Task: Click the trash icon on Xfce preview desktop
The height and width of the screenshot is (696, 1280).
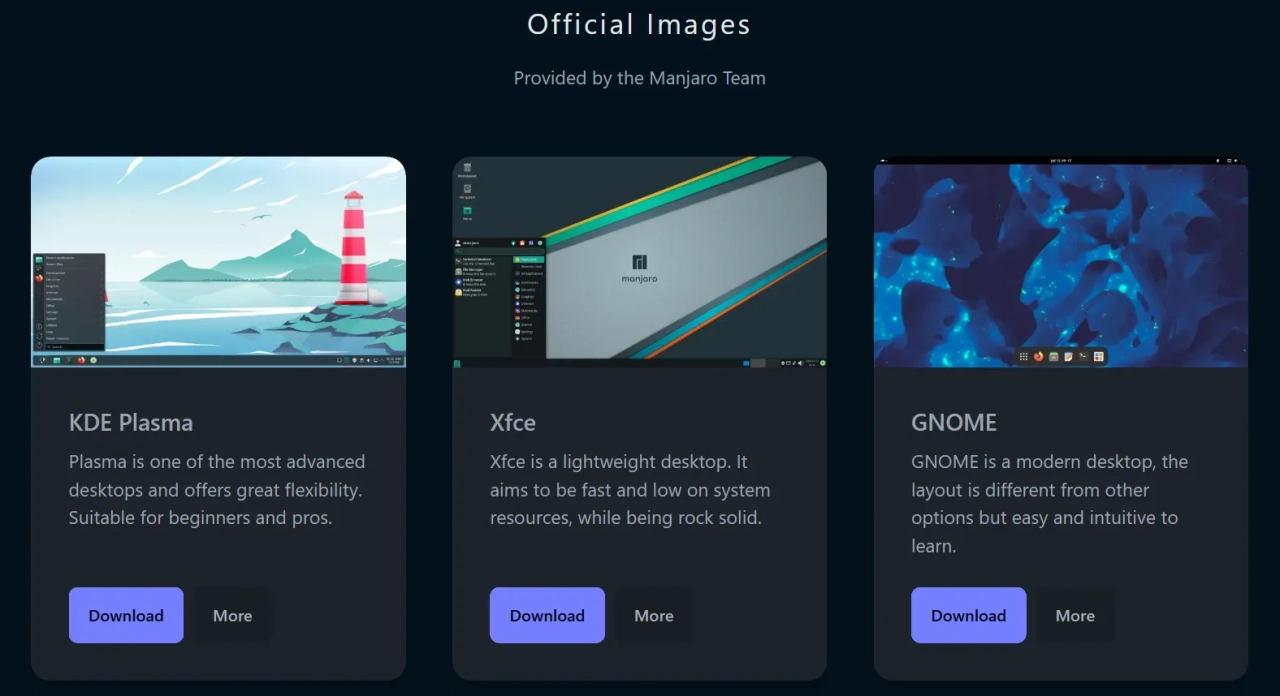Action: (466, 168)
